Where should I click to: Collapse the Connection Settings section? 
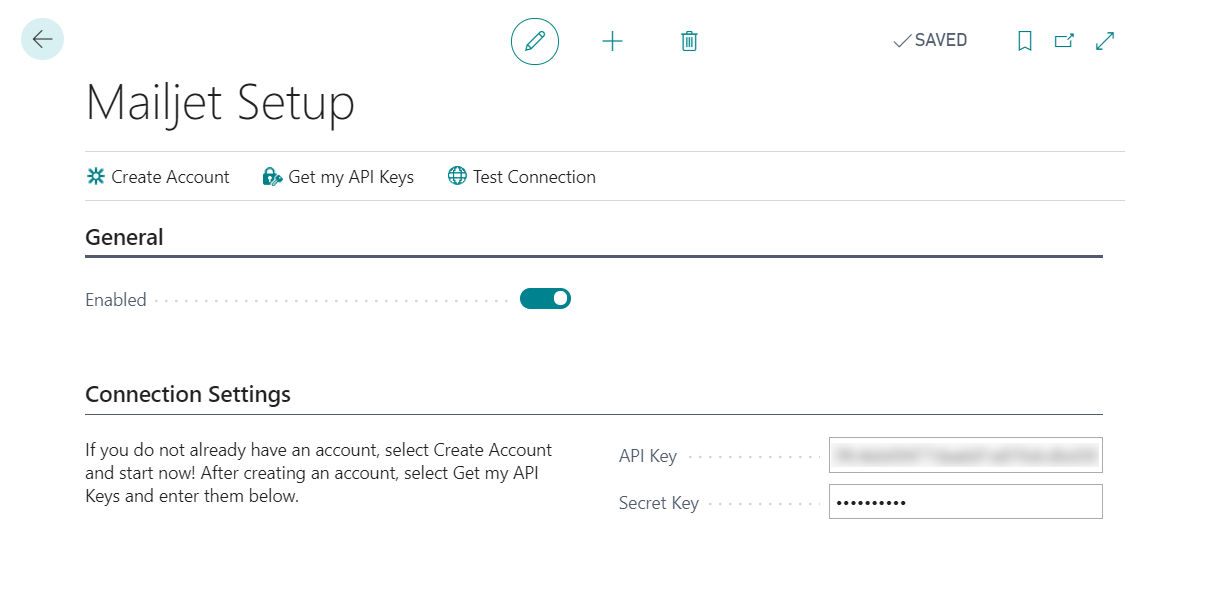188,394
